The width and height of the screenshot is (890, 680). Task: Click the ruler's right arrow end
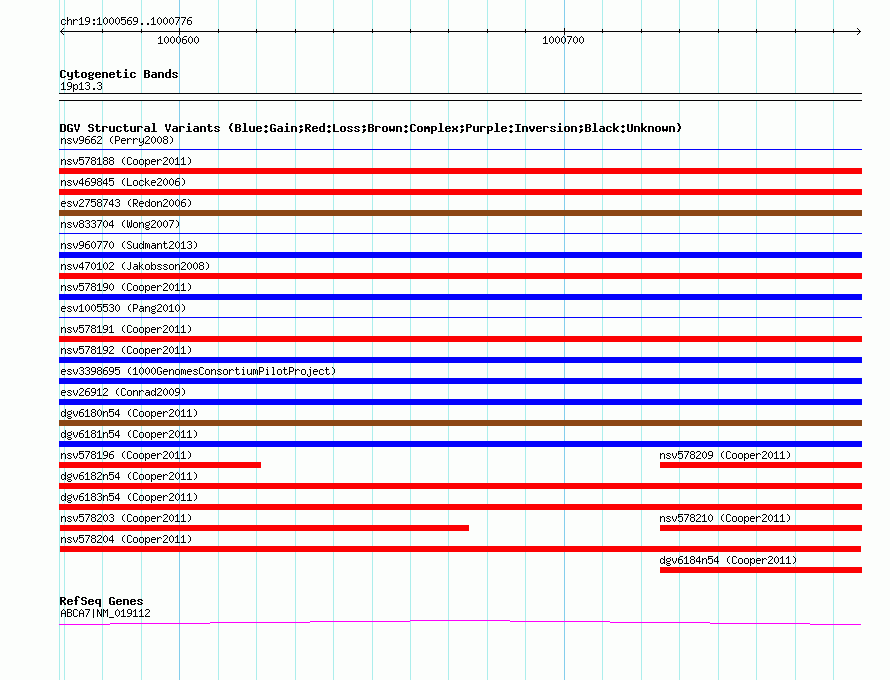858,31
